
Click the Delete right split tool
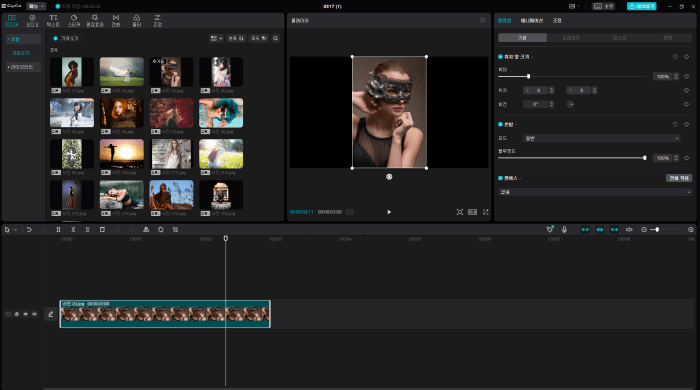pyautogui.click(x=88, y=229)
